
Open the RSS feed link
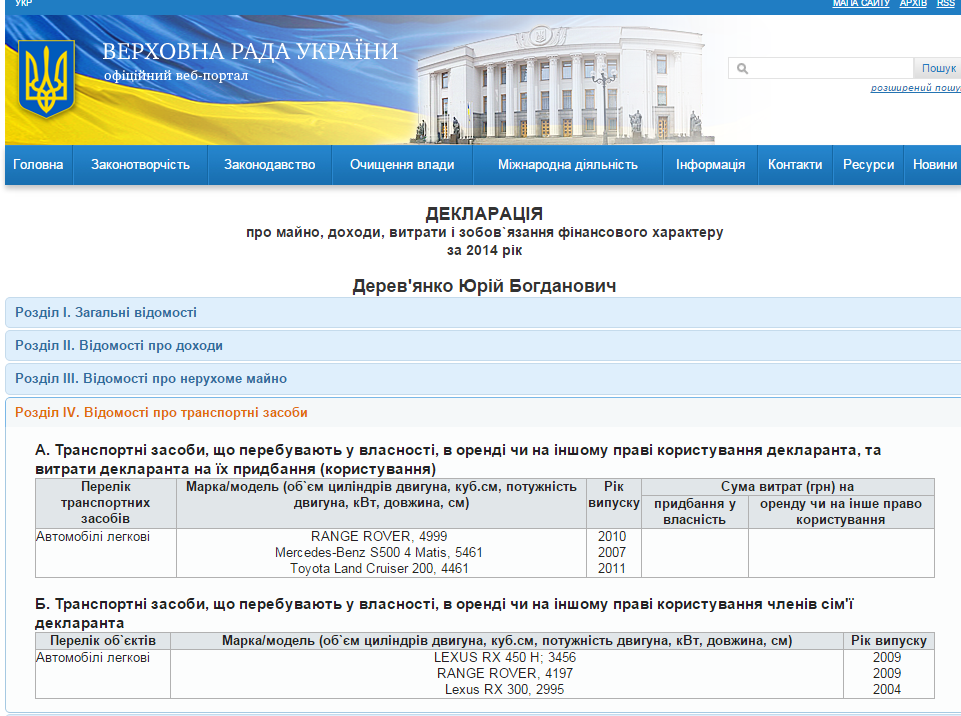click(x=945, y=4)
